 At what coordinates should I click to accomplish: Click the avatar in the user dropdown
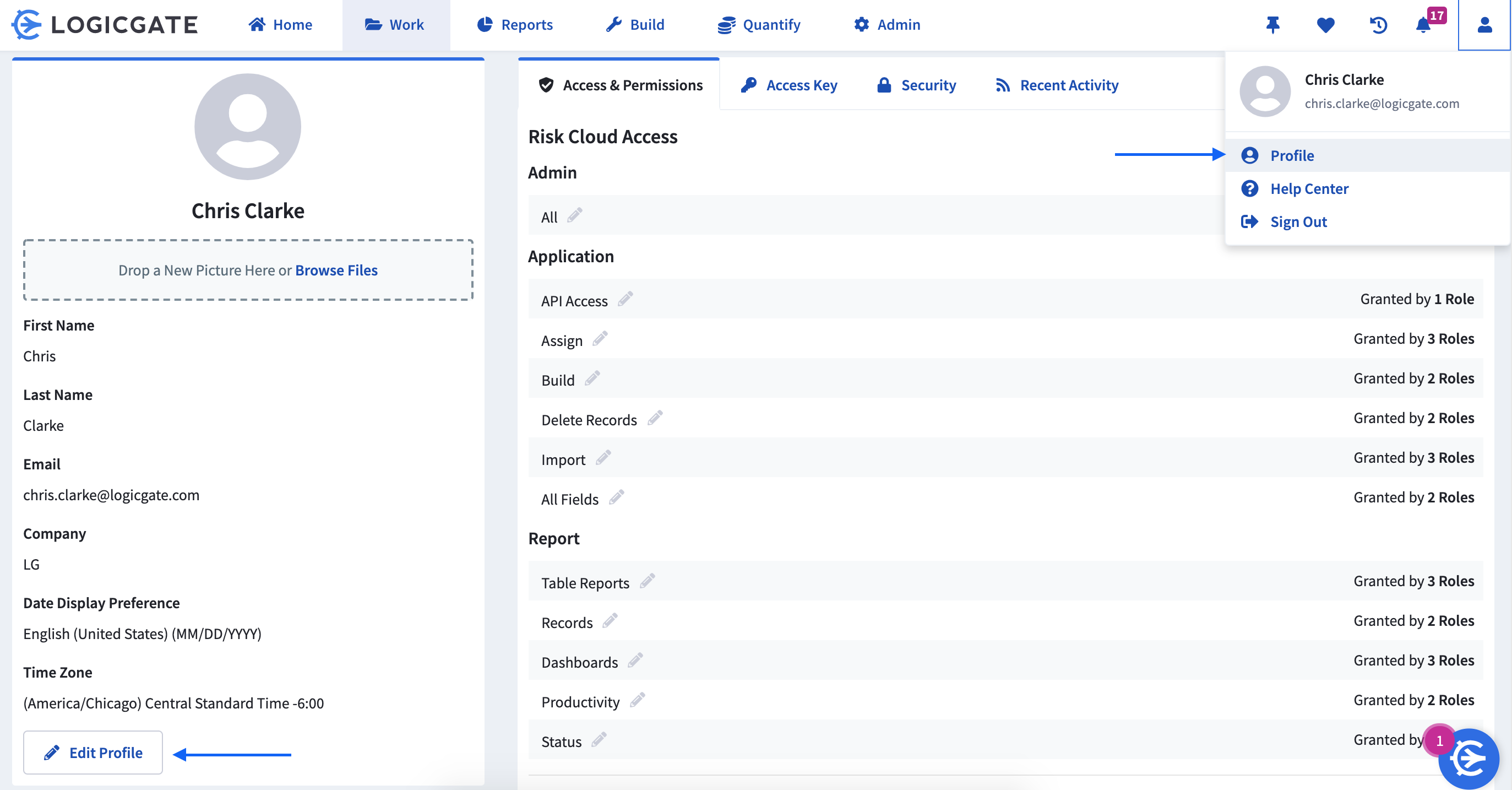tap(1265, 91)
